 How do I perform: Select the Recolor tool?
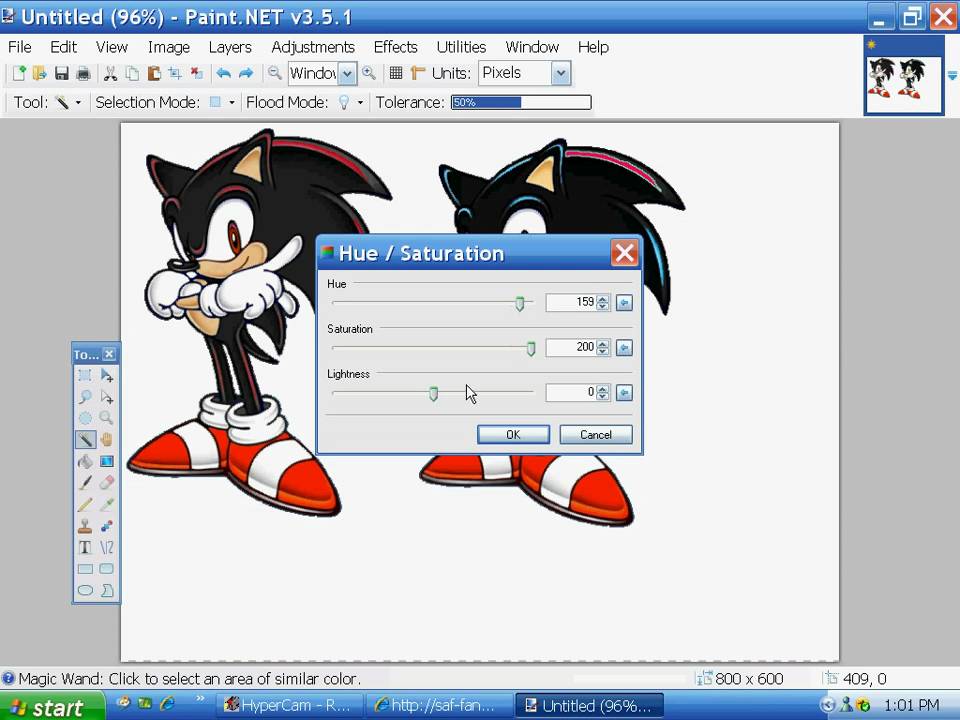pos(107,526)
